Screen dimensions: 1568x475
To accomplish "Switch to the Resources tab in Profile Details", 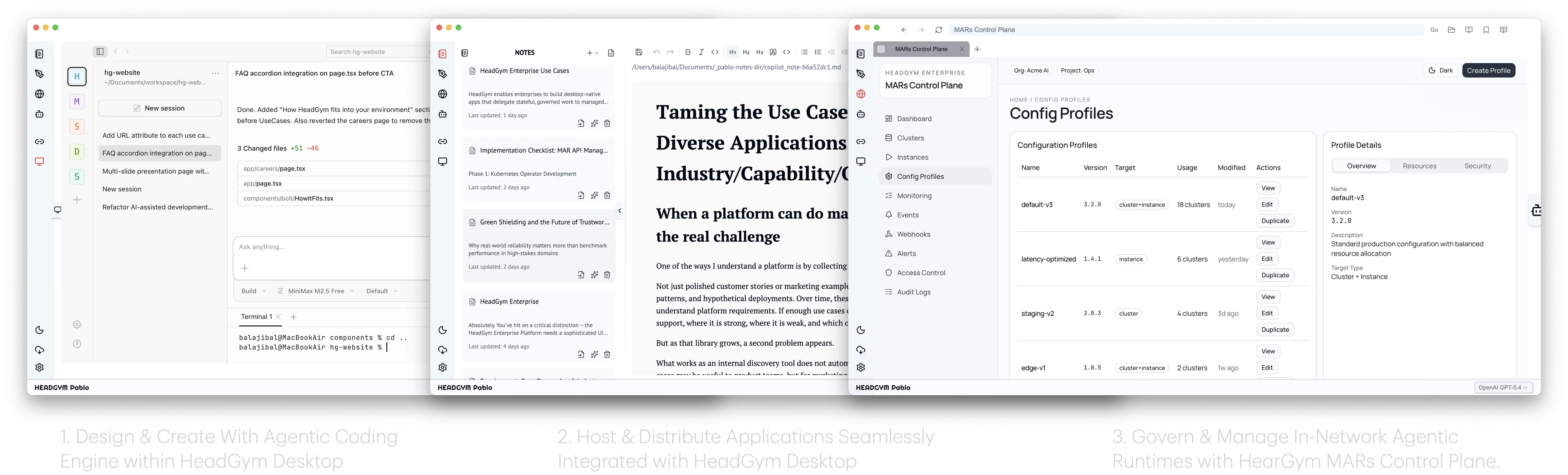I will [1419, 166].
